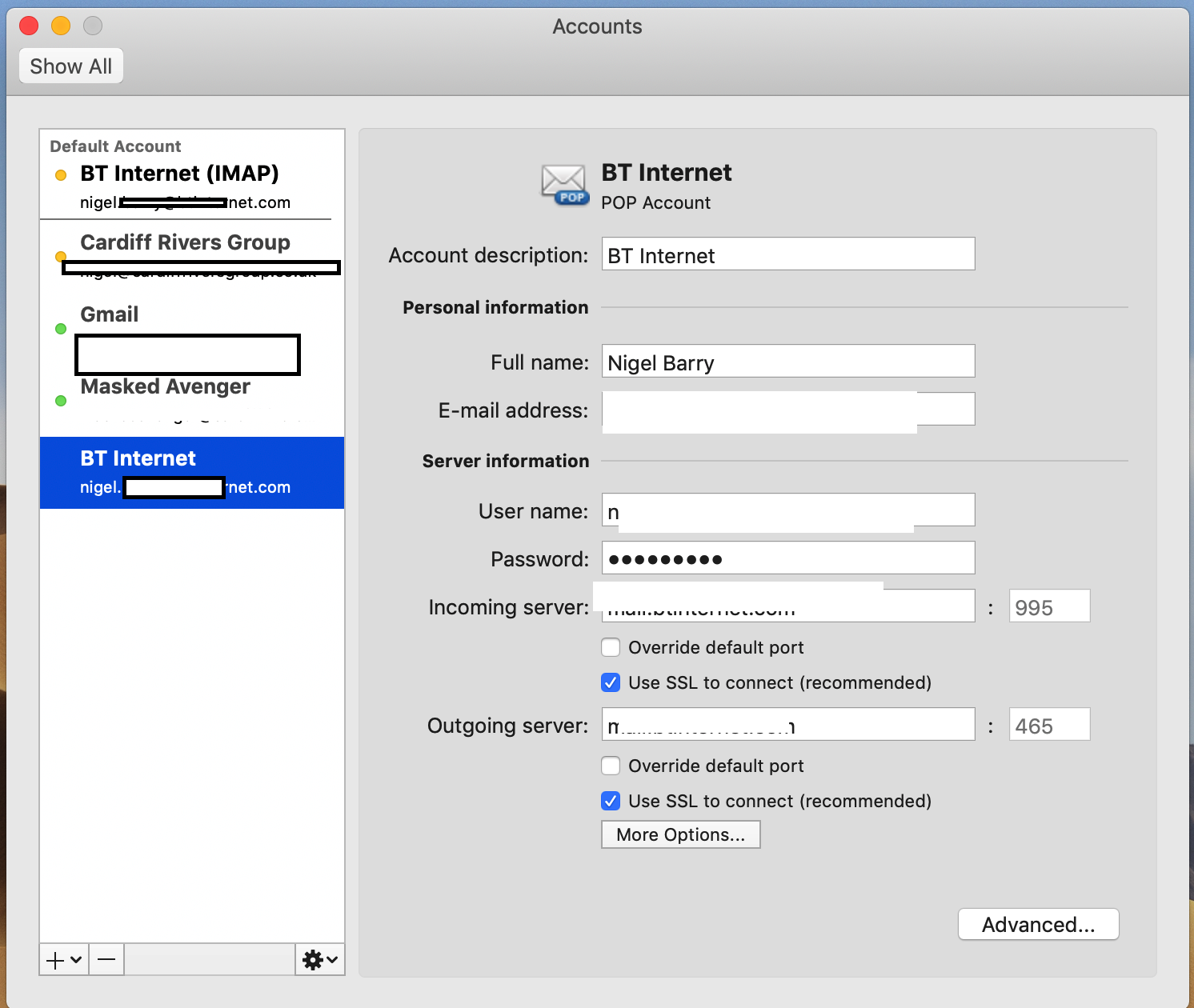Remove account with the minus button
Image resolution: width=1194 pixels, height=1008 pixels.
pyautogui.click(x=106, y=959)
